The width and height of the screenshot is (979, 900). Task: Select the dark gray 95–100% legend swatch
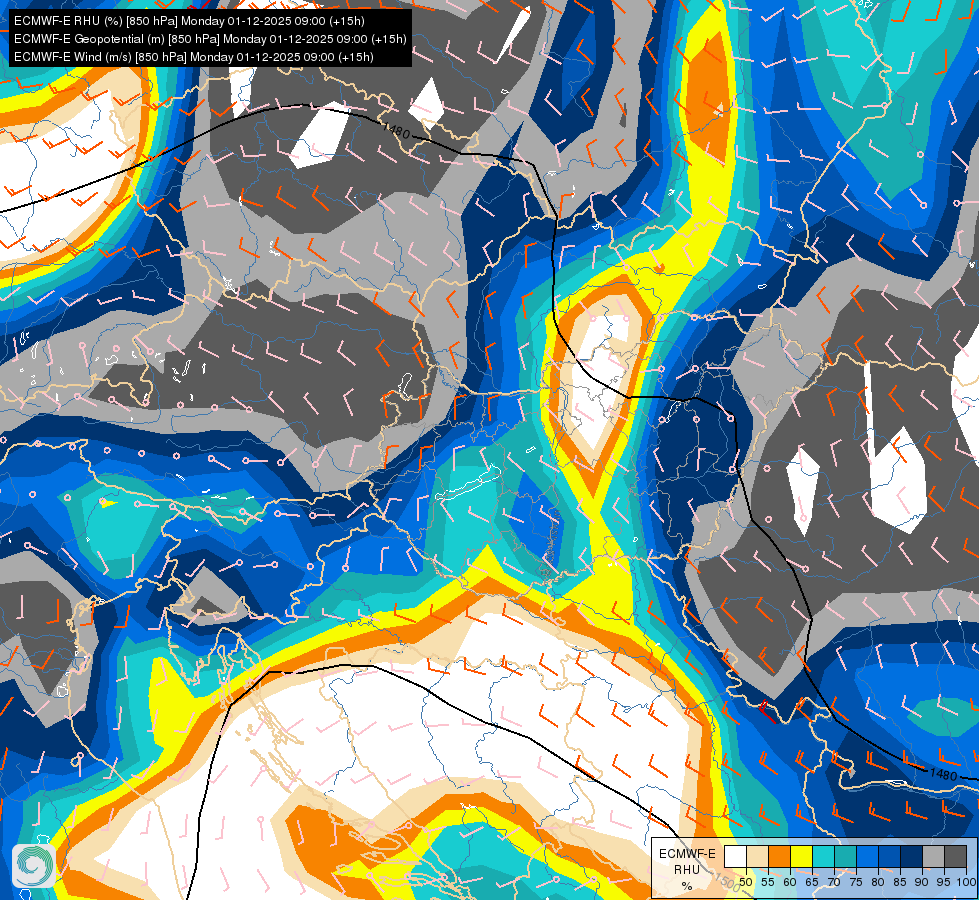click(955, 856)
